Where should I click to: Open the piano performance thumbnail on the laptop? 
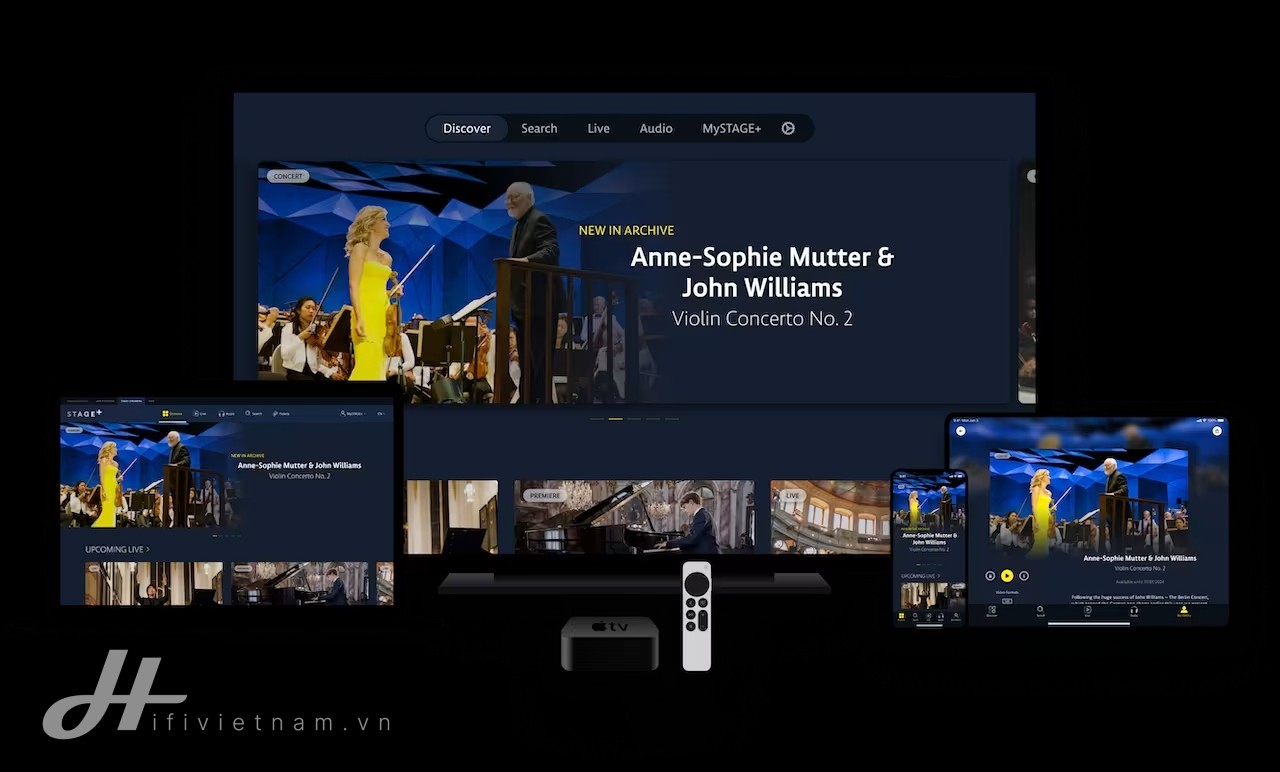pyautogui.click(x=299, y=583)
